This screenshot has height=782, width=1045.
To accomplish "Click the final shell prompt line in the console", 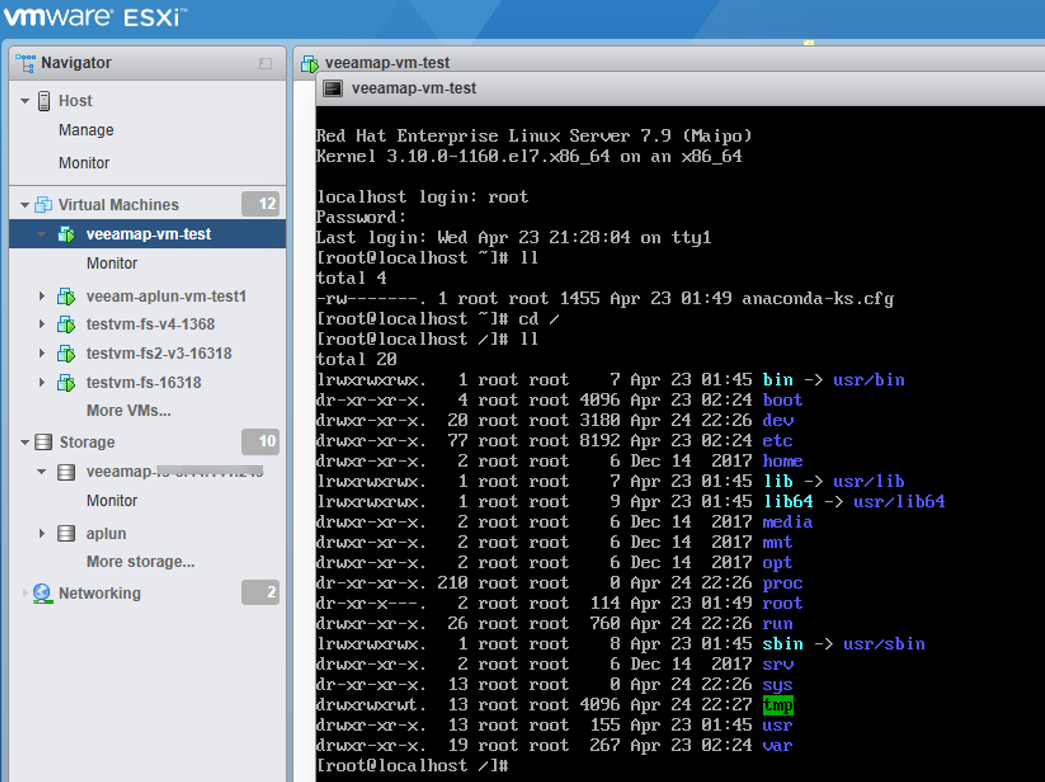I will coord(413,765).
